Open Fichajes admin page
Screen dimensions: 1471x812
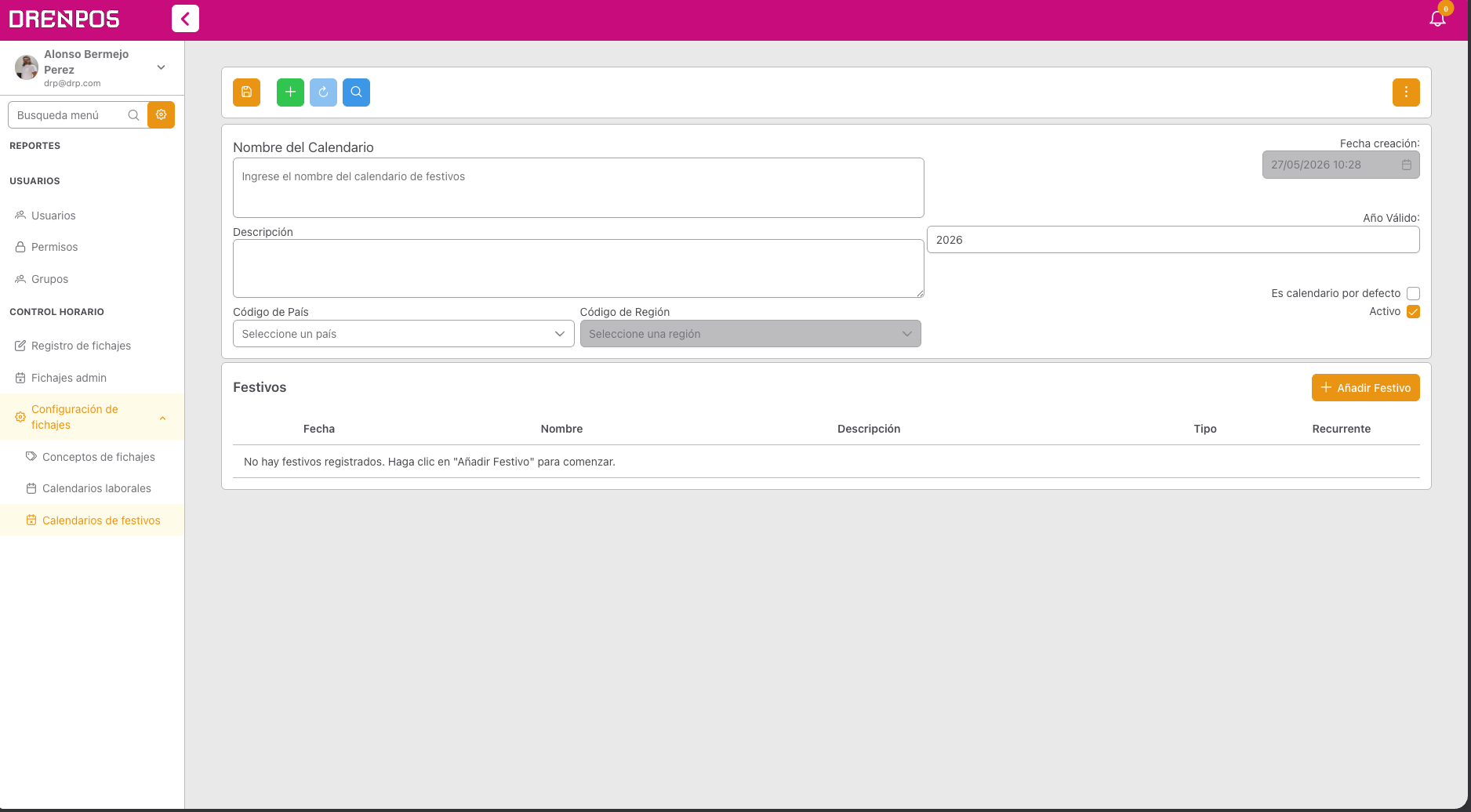click(92, 378)
